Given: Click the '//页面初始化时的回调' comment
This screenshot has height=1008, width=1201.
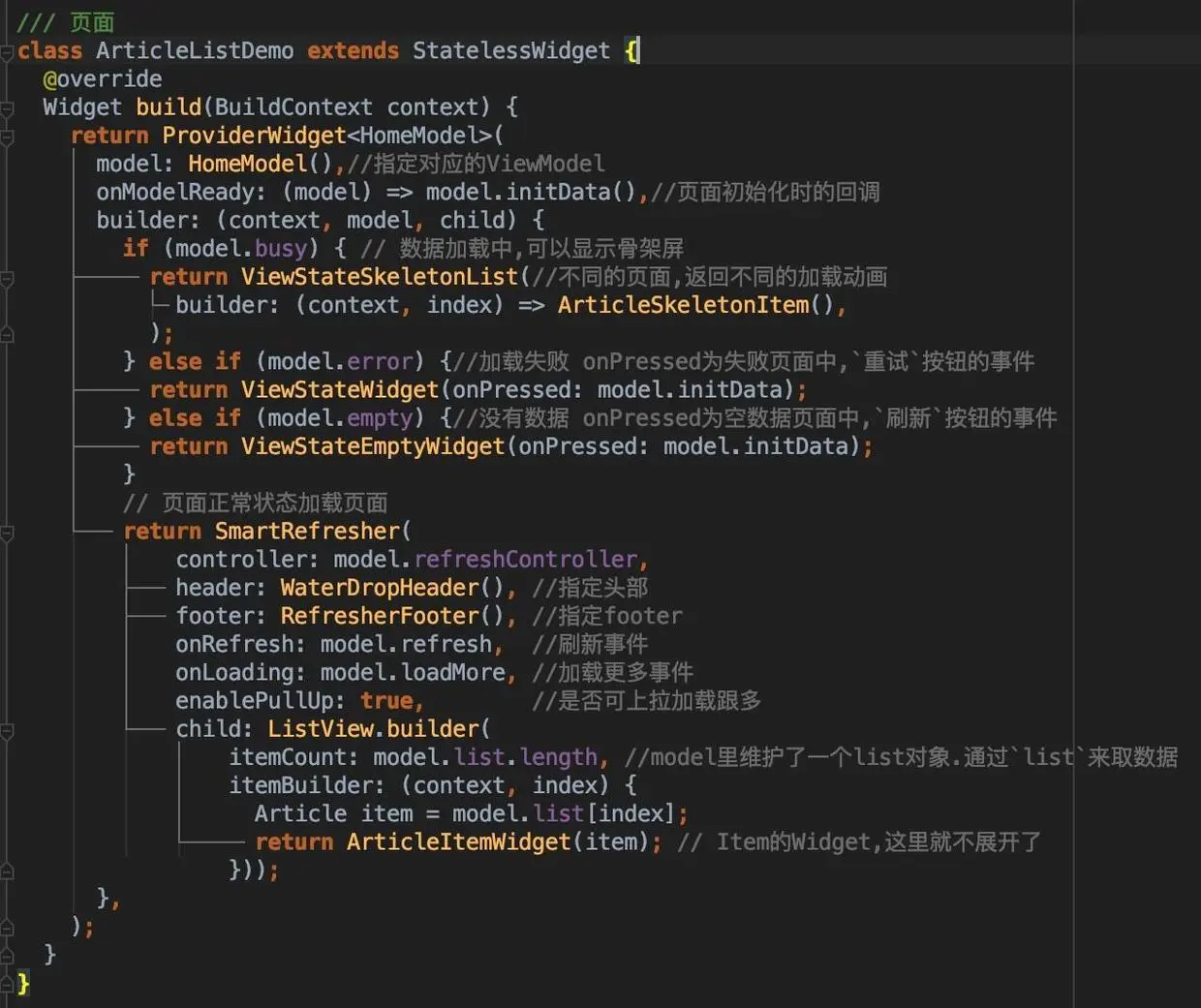Looking at the screenshot, I should 765,192.
